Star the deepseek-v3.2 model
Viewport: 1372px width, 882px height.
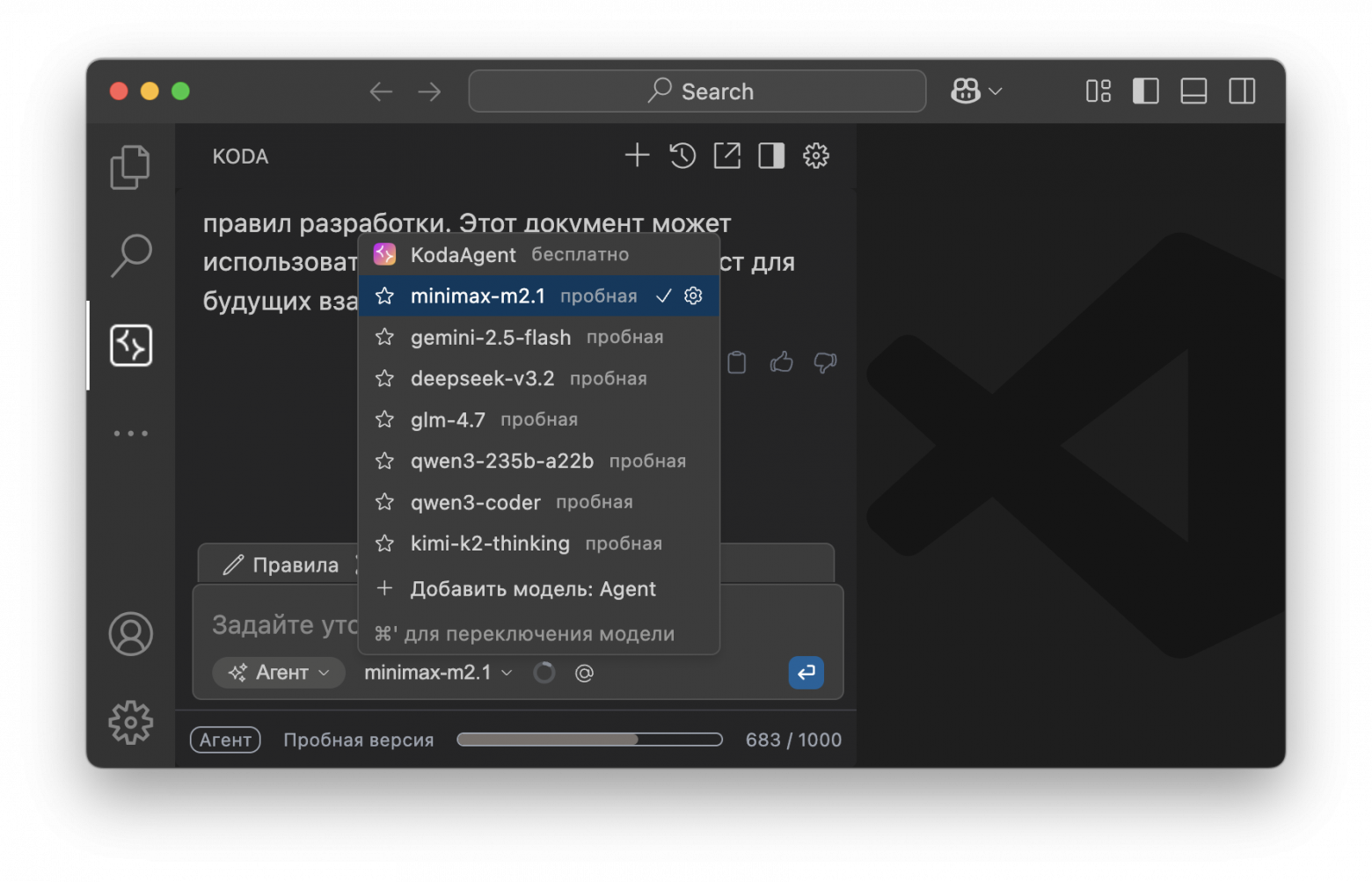[x=384, y=378]
